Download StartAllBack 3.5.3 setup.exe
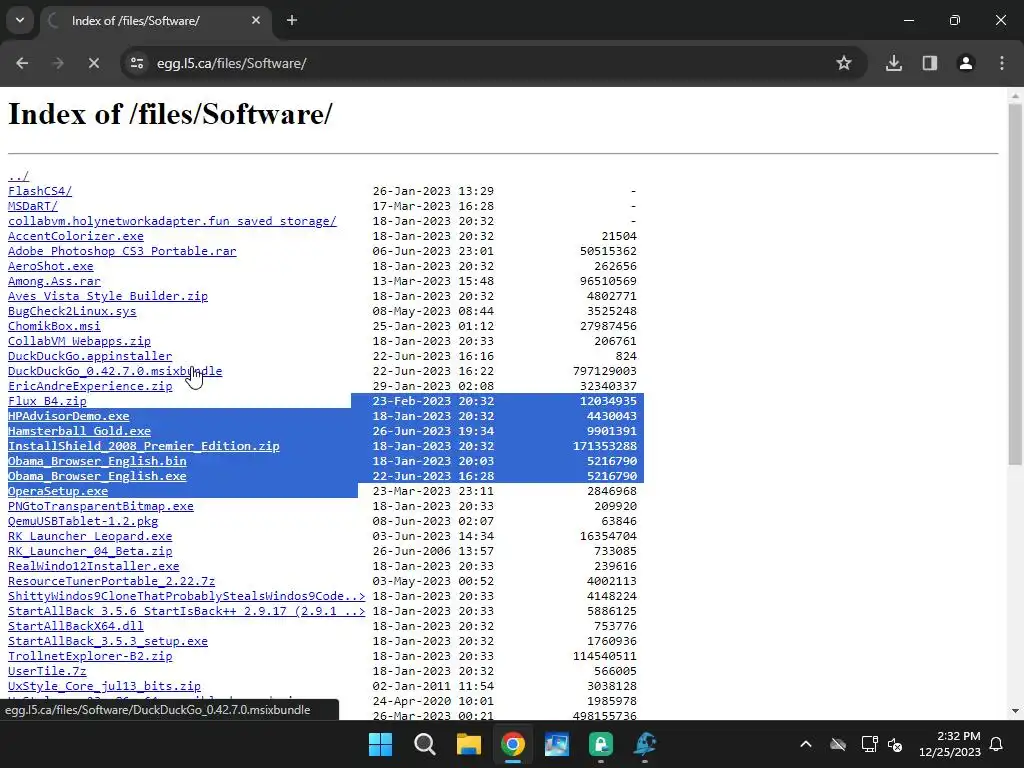This screenshot has width=1024, height=768. tap(108, 642)
